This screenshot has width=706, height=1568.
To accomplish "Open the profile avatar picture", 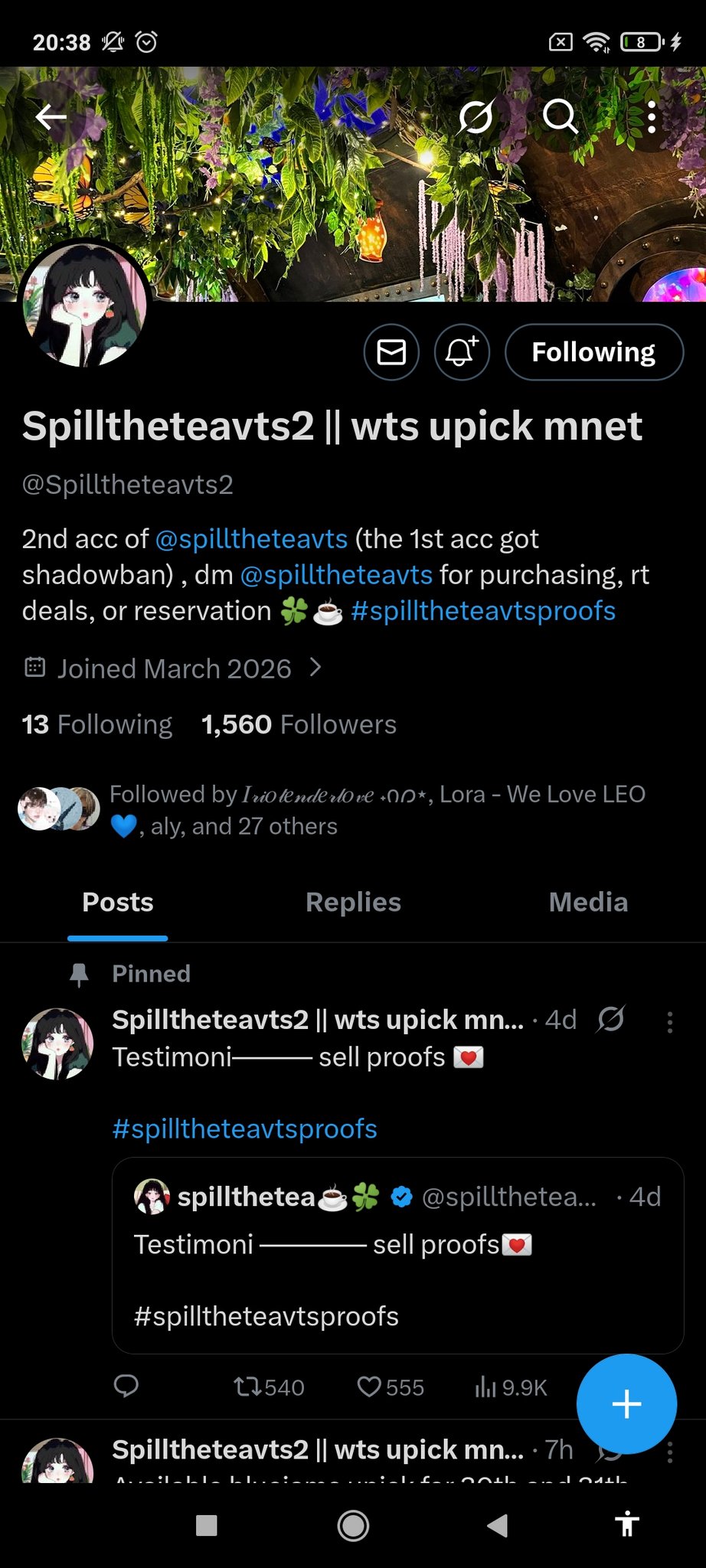I will [x=84, y=305].
